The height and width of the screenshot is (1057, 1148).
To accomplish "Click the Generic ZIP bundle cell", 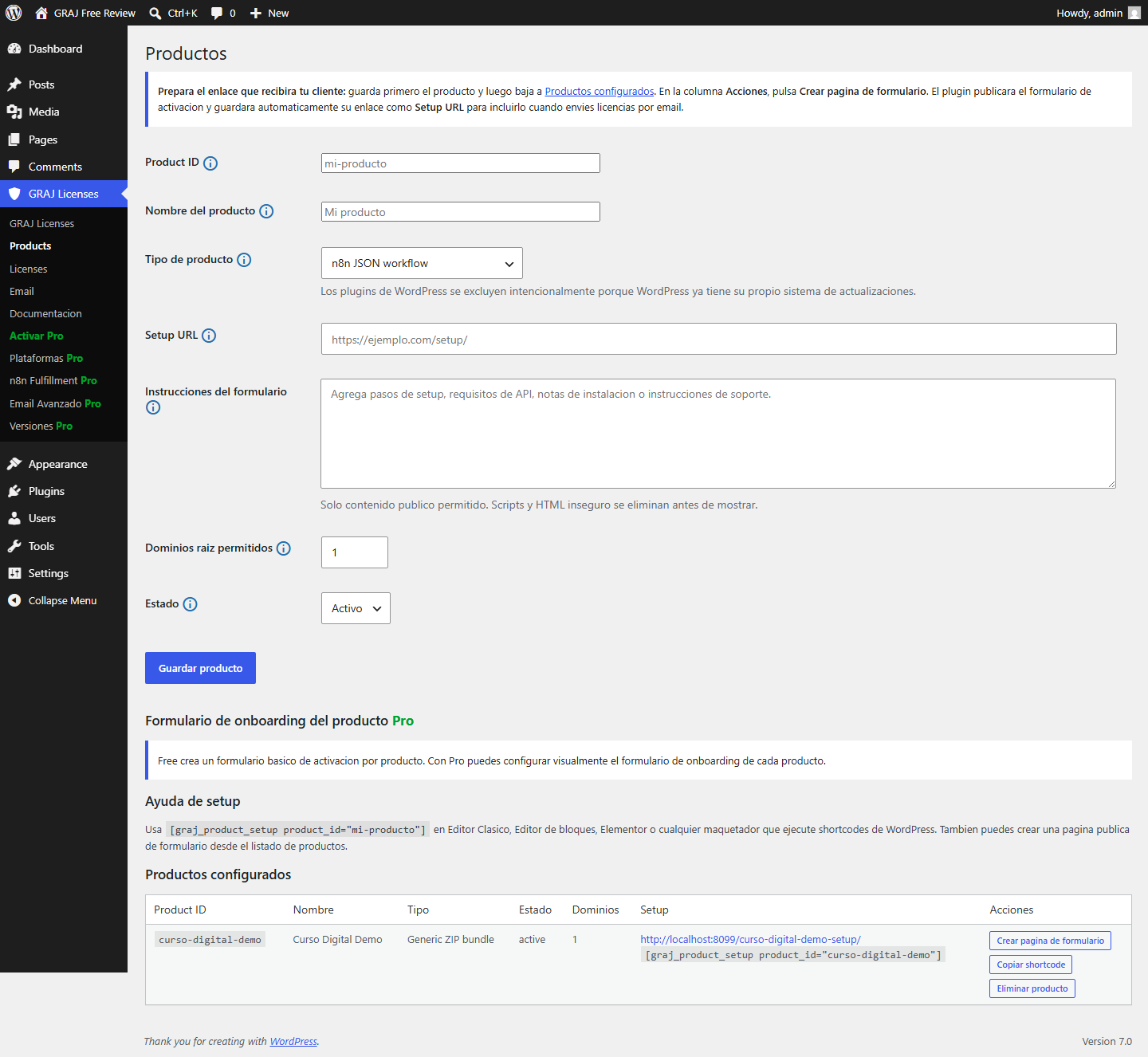I will (x=450, y=940).
